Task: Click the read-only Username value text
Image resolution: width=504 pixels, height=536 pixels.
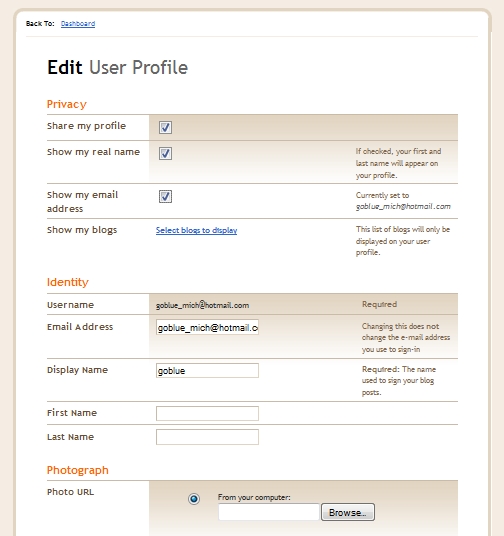Action: [202, 305]
